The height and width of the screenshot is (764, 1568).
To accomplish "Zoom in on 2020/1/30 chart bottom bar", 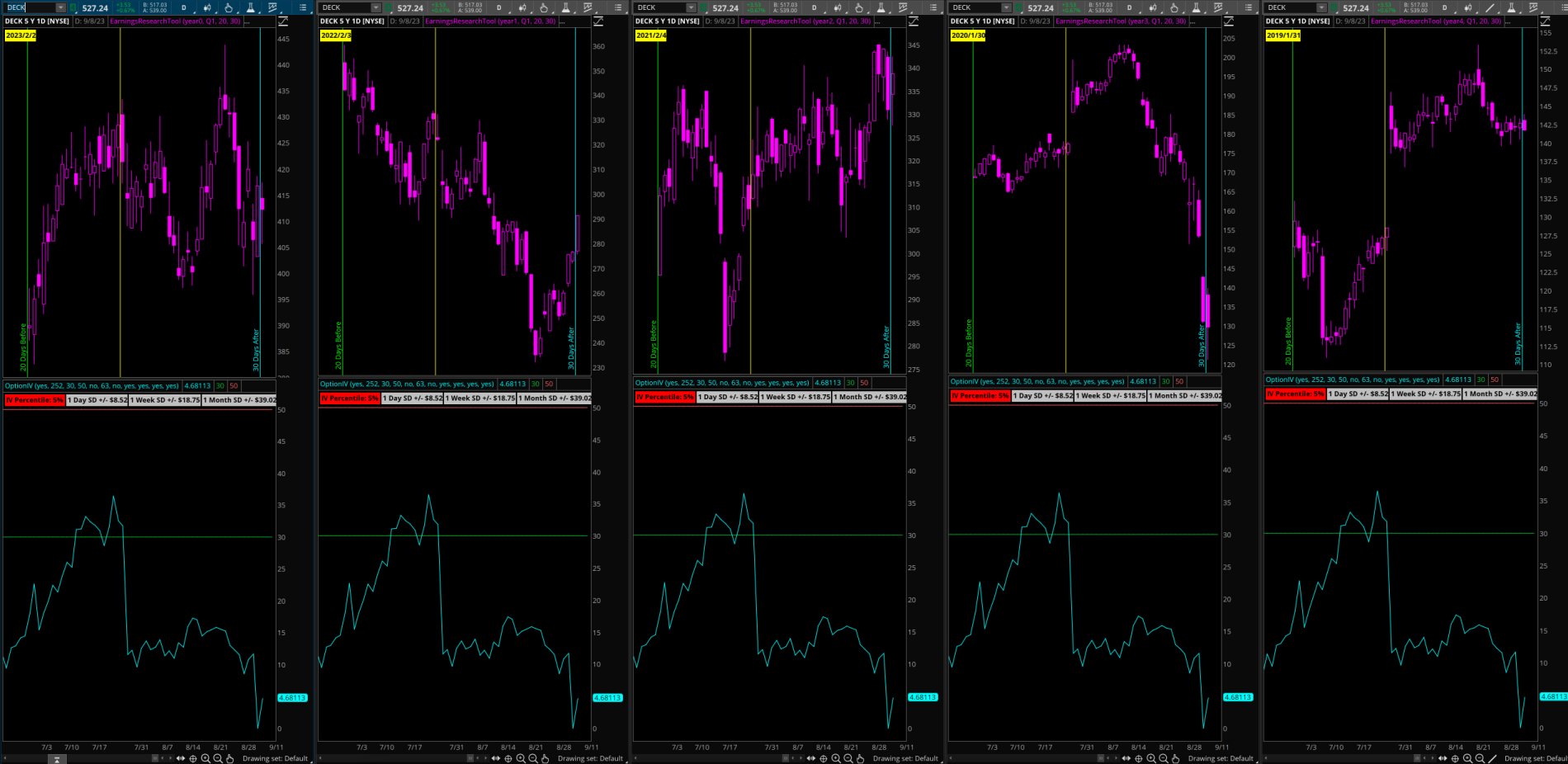I will tap(1151, 758).
